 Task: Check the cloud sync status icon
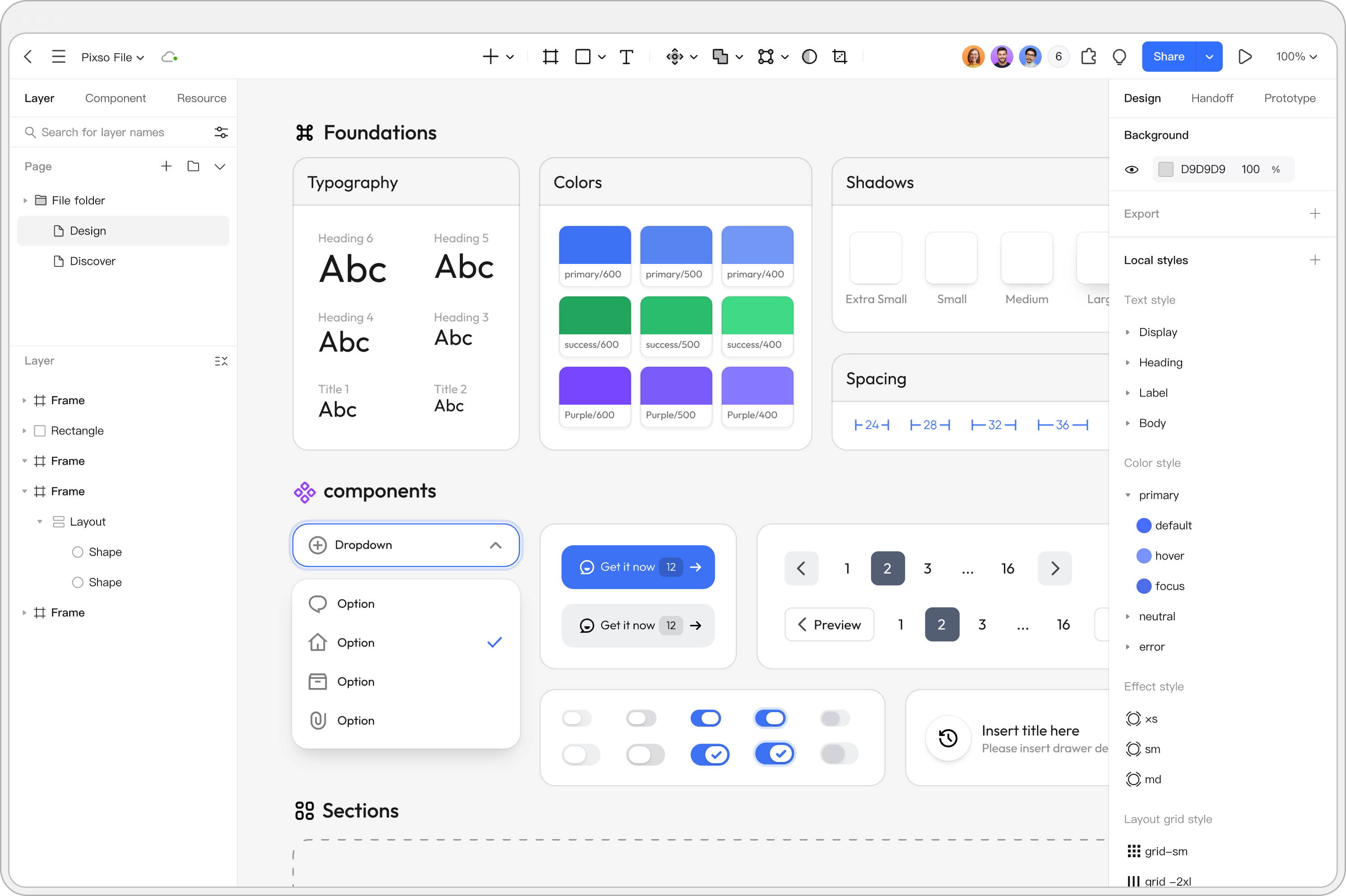point(169,57)
